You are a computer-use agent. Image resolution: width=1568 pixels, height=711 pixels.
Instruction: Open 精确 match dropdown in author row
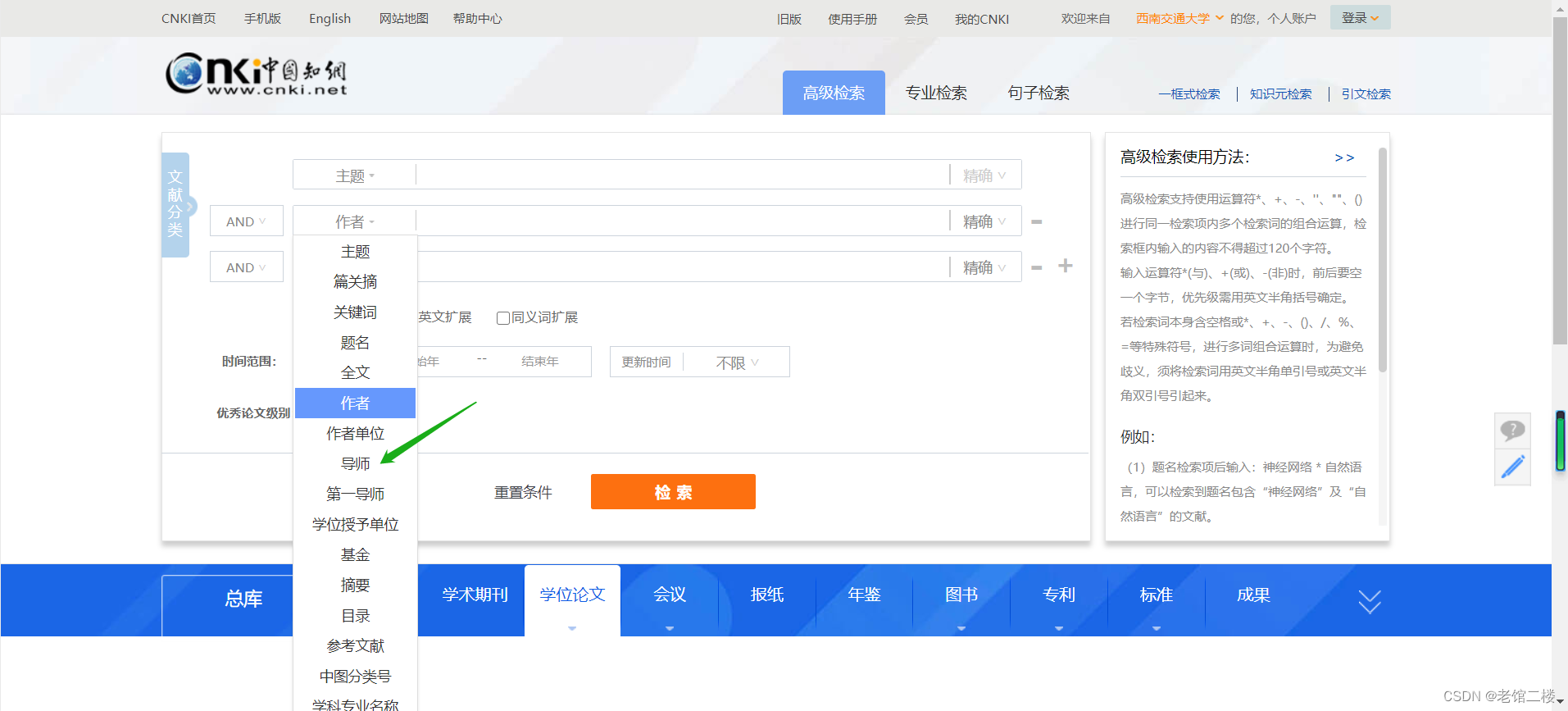[x=984, y=221]
